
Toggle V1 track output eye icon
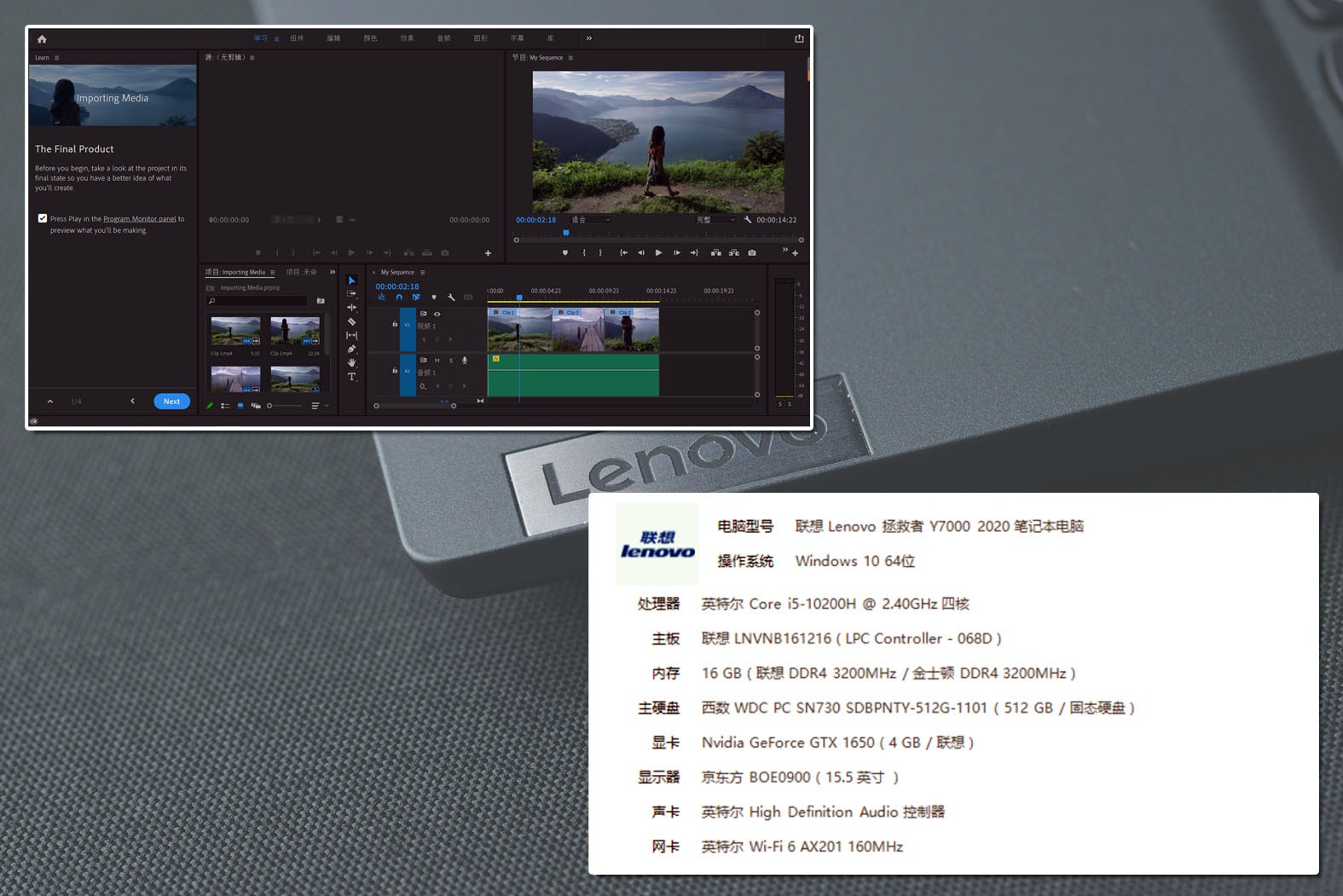point(437,314)
